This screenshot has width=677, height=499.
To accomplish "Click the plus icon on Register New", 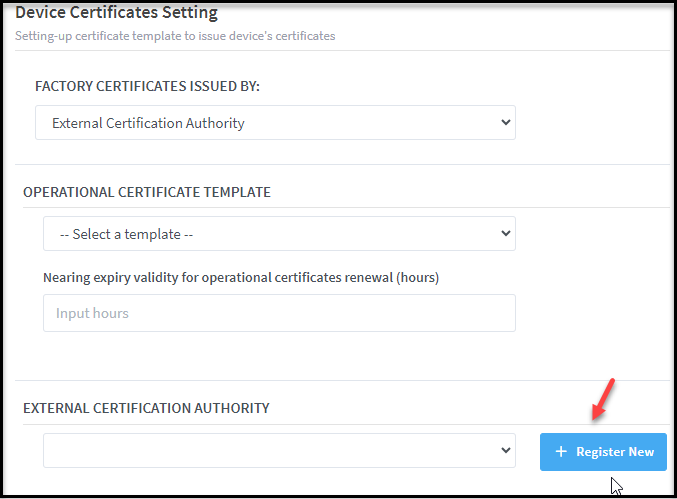I will pyautogui.click(x=561, y=452).
